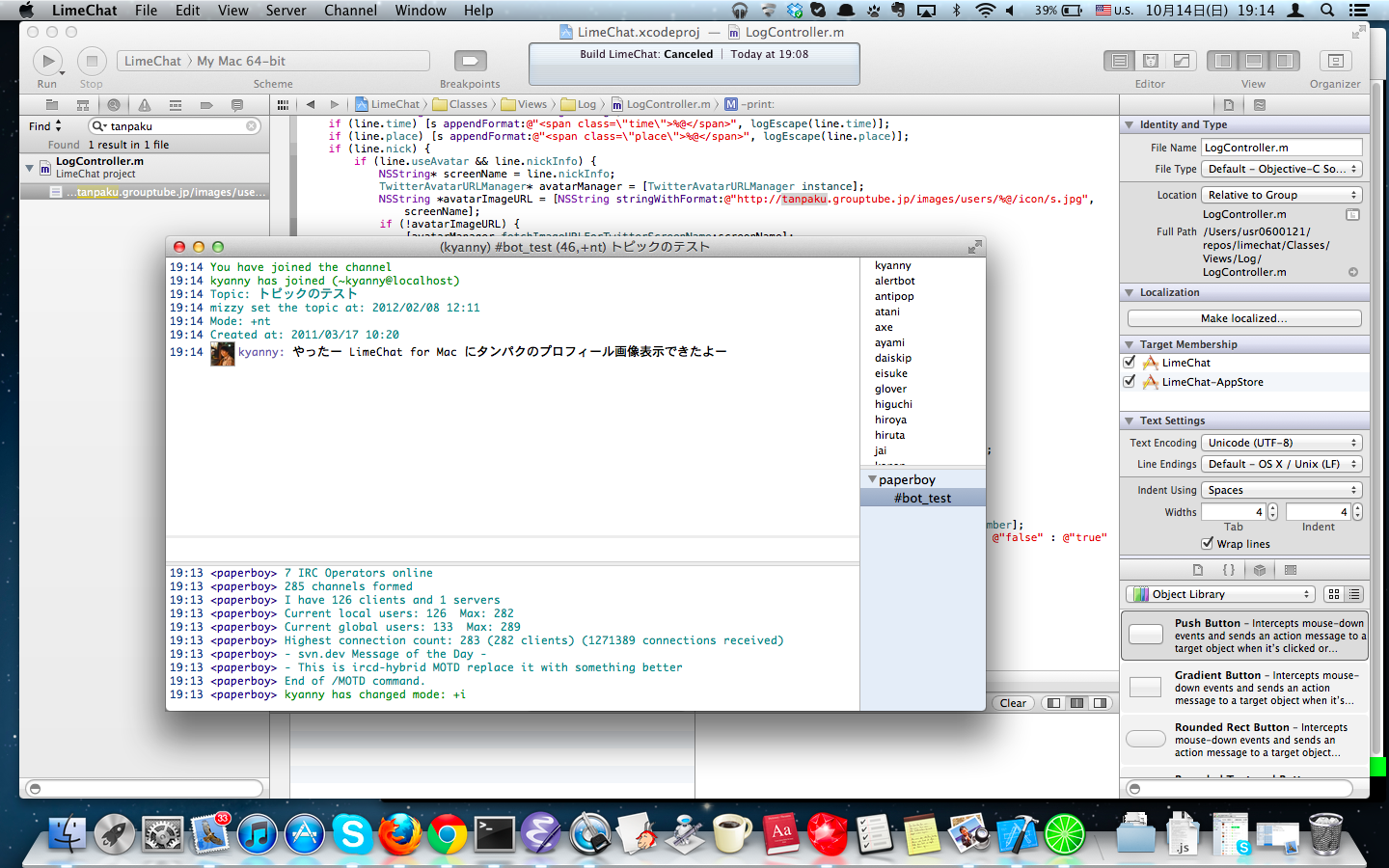1389x868 pixels.
Task: Show the Log navigator speech bubble icon
Action: tap(237, 104)
